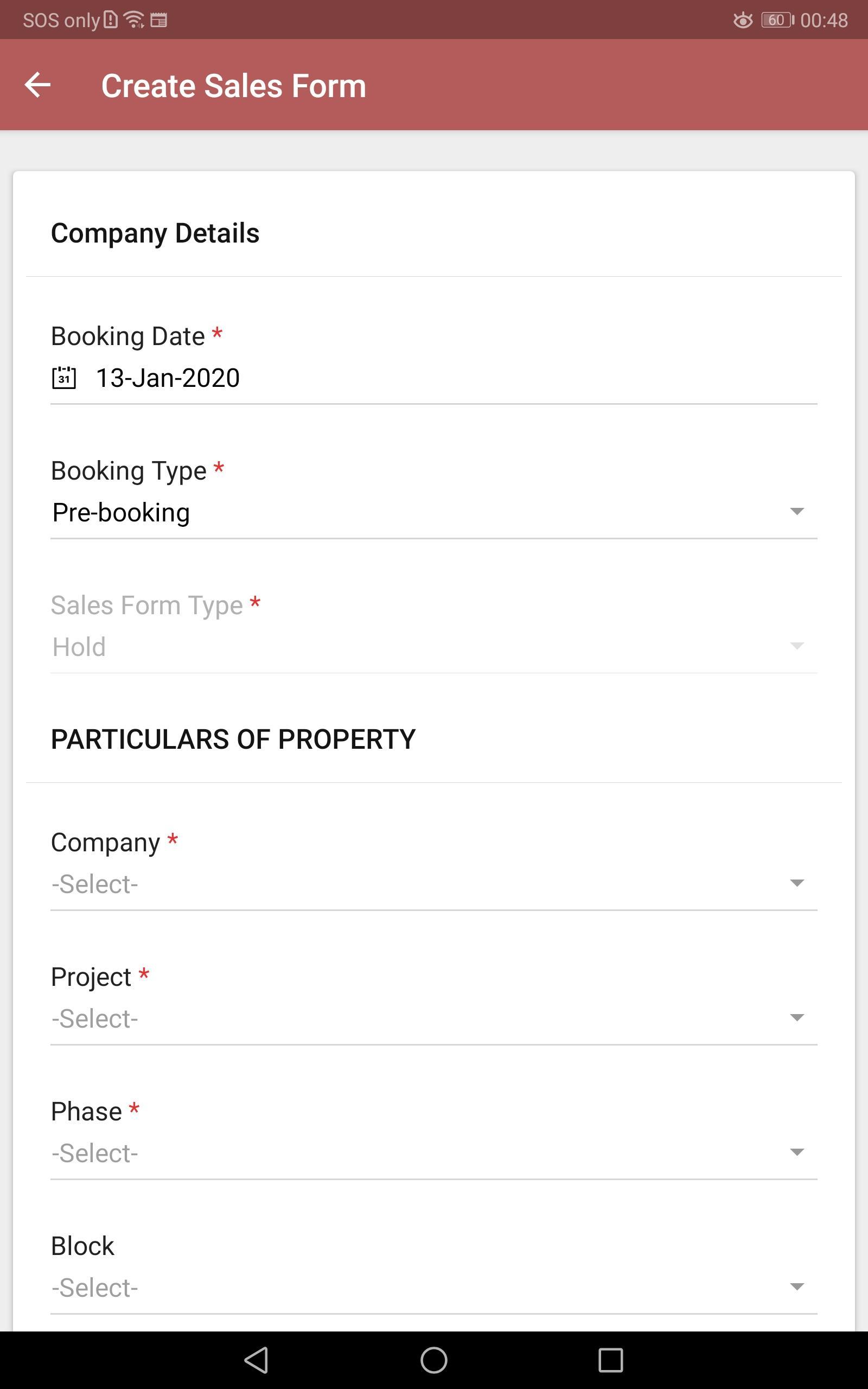The image size is (868, 1389).
Task: Tap the Pre-booking value text
Action: click(x=121, y=513)
